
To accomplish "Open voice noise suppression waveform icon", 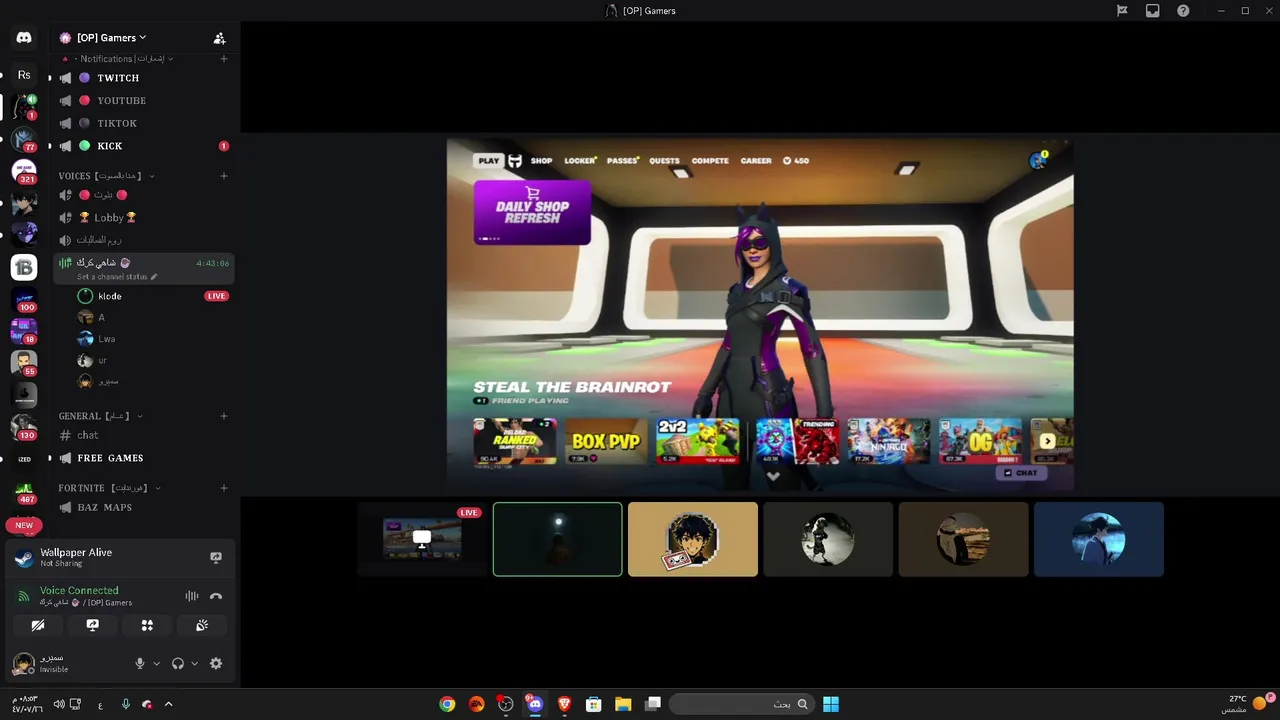I will pyautogui.click(x=191, y=596).
